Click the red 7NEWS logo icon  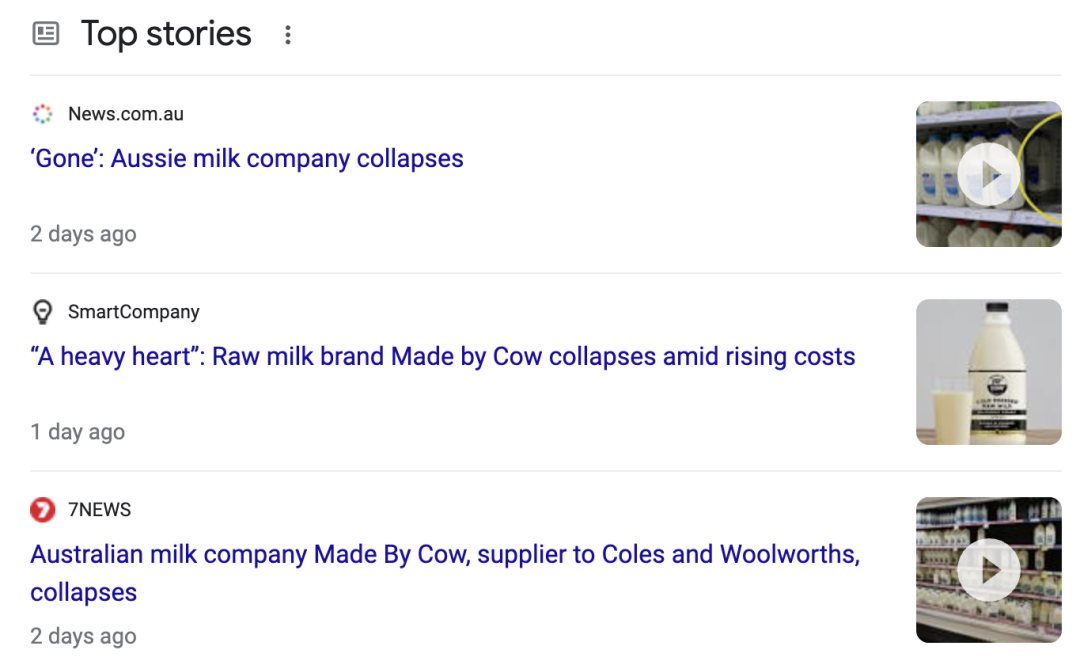click(42, 510)
